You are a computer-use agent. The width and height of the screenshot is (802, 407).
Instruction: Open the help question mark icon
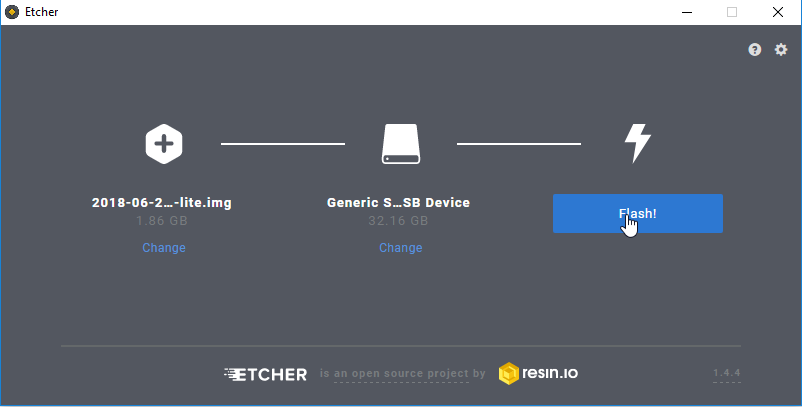point(754,50)
